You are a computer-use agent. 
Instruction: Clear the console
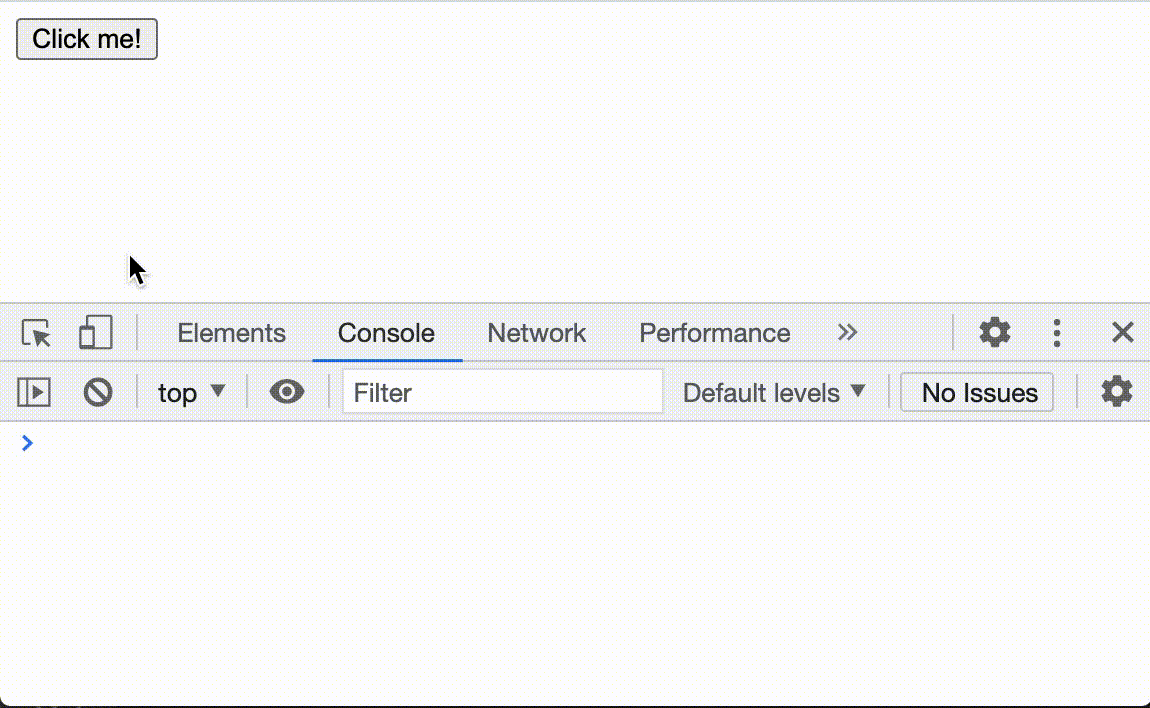pyautogui.click(x=97, y=392)
